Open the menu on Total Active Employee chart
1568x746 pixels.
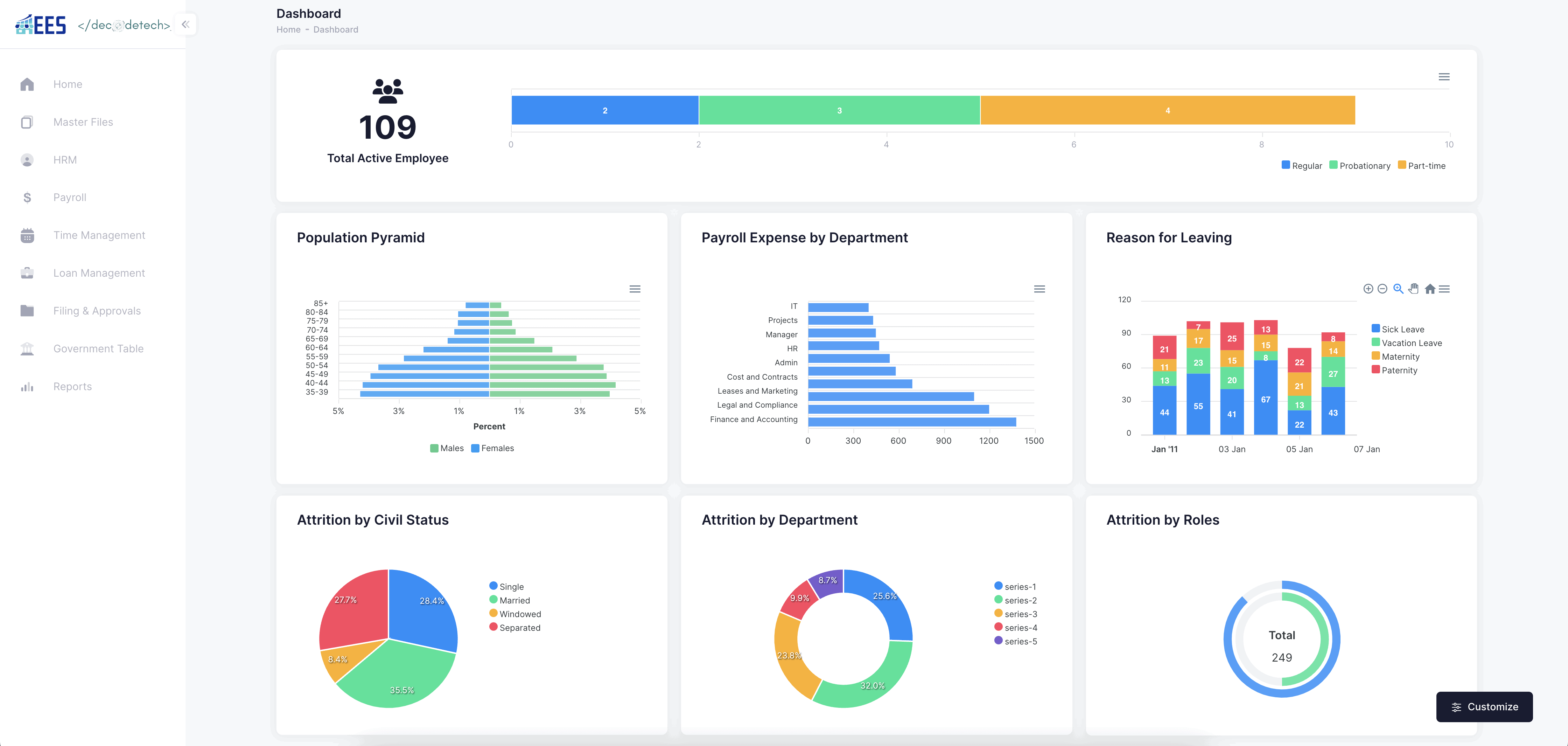point(1444,77)
